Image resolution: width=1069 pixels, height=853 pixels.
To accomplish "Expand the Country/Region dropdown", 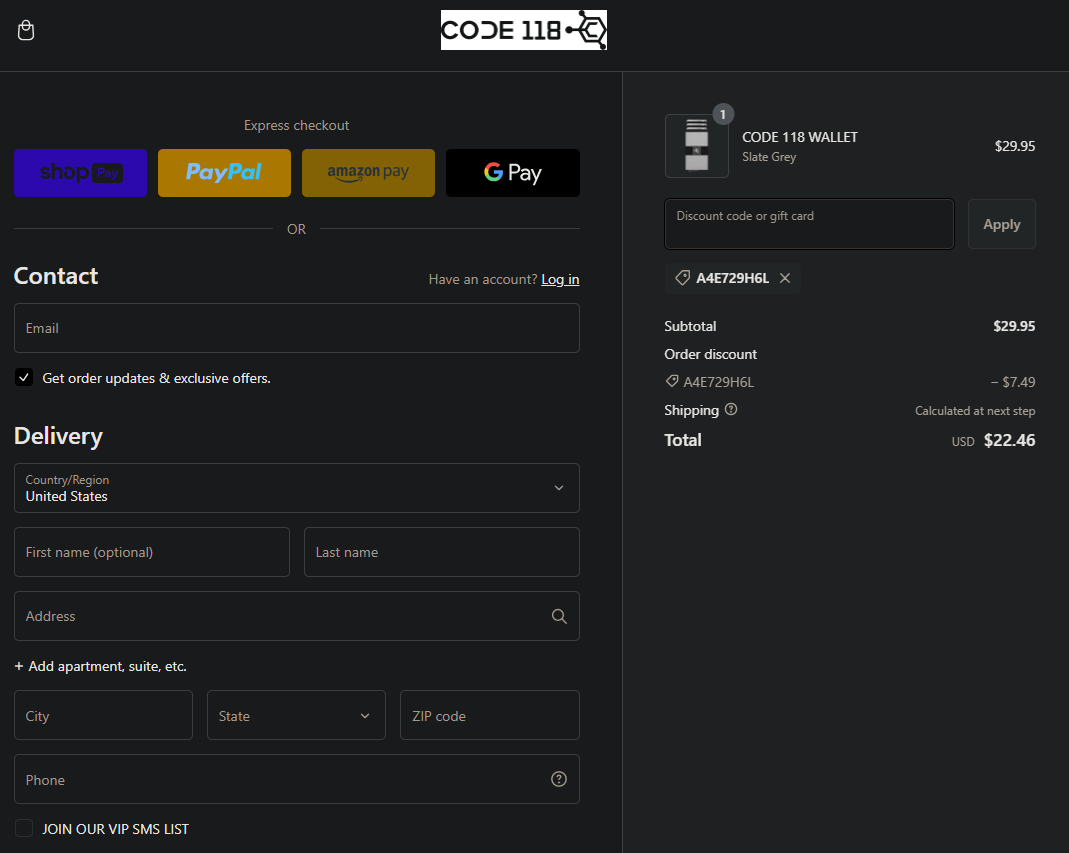I will (x=297, y=488).
